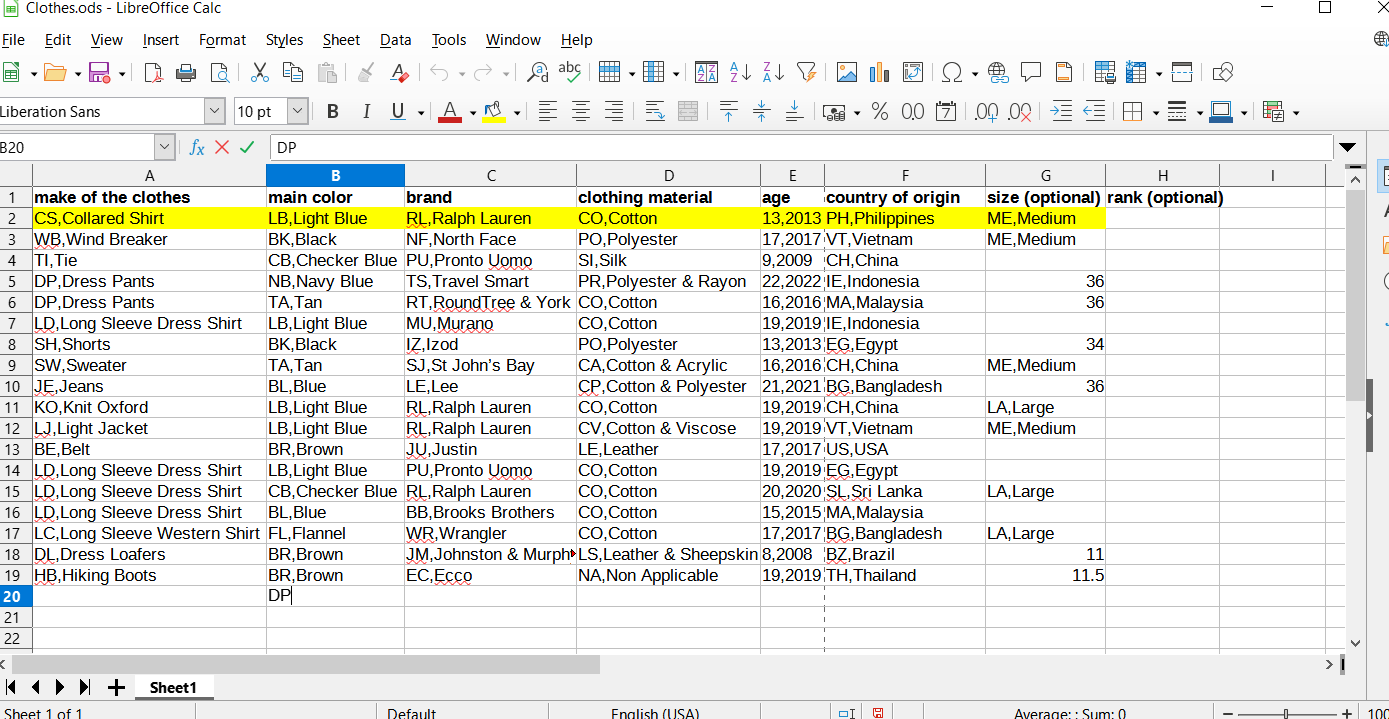Image resolution: width=1389 pixels, height=719 pixels.
Task: Format cell as percent
Action: click(880, 112)
